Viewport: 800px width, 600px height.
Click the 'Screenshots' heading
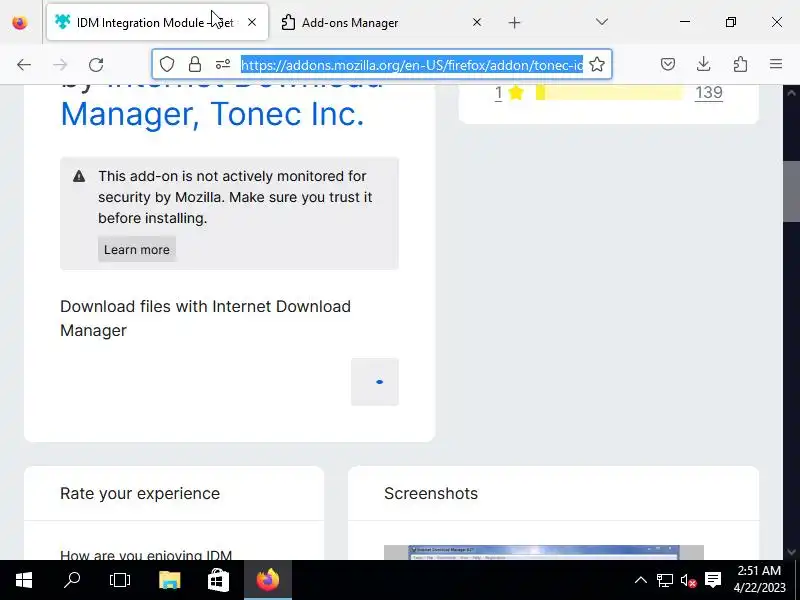(x=431, y=493)
